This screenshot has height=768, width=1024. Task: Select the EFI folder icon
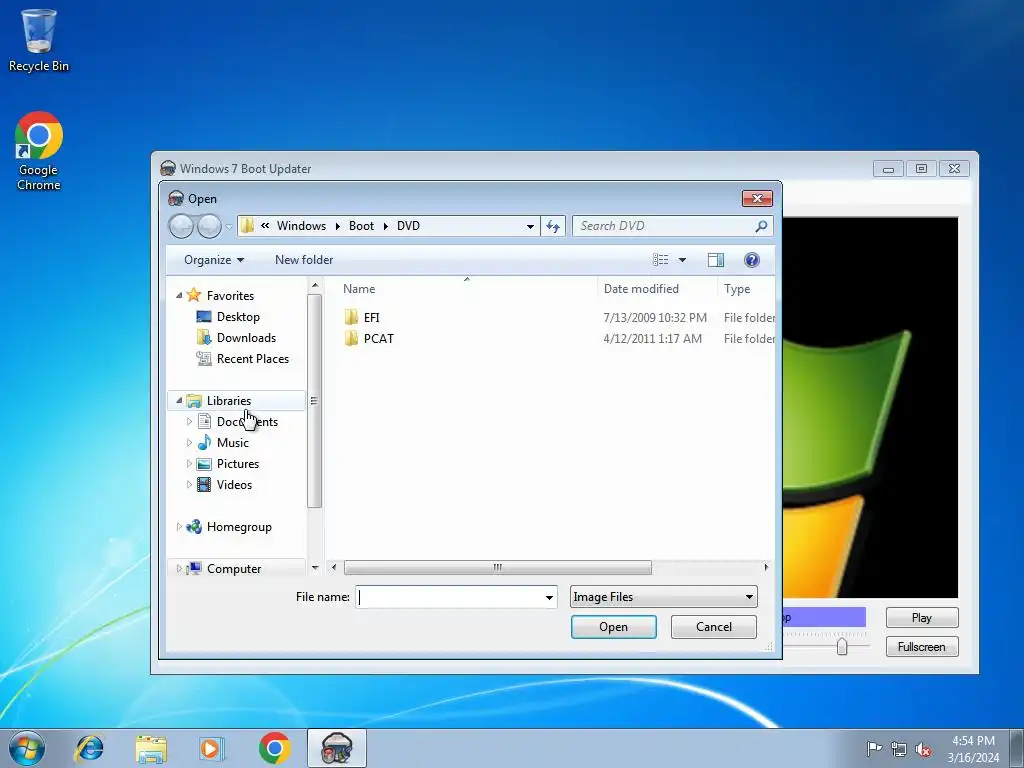[351, 317]
